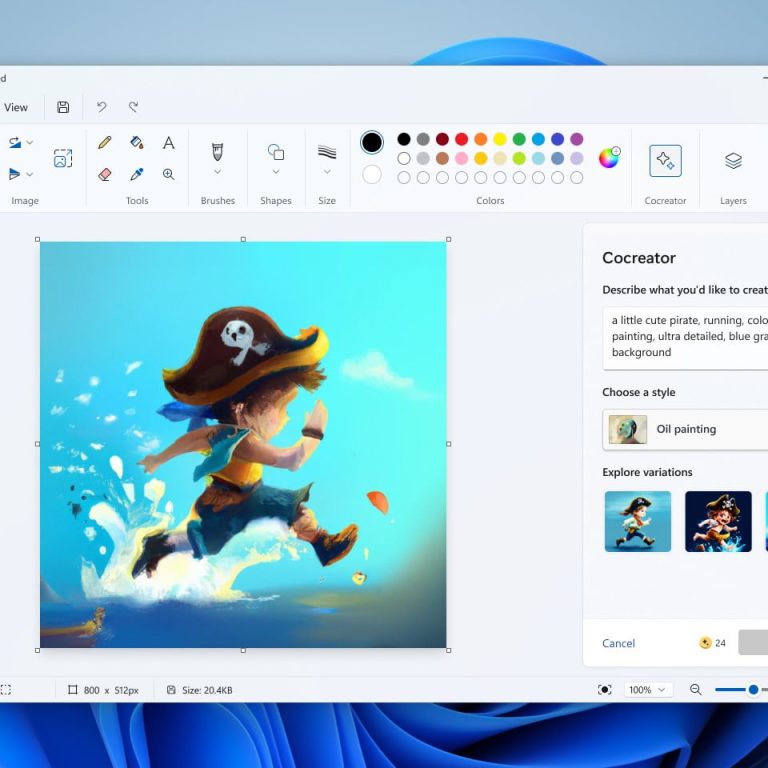Select primary Color 1 black circle
The width and height of the screenshot is (768, 768).
coord(372,143)
